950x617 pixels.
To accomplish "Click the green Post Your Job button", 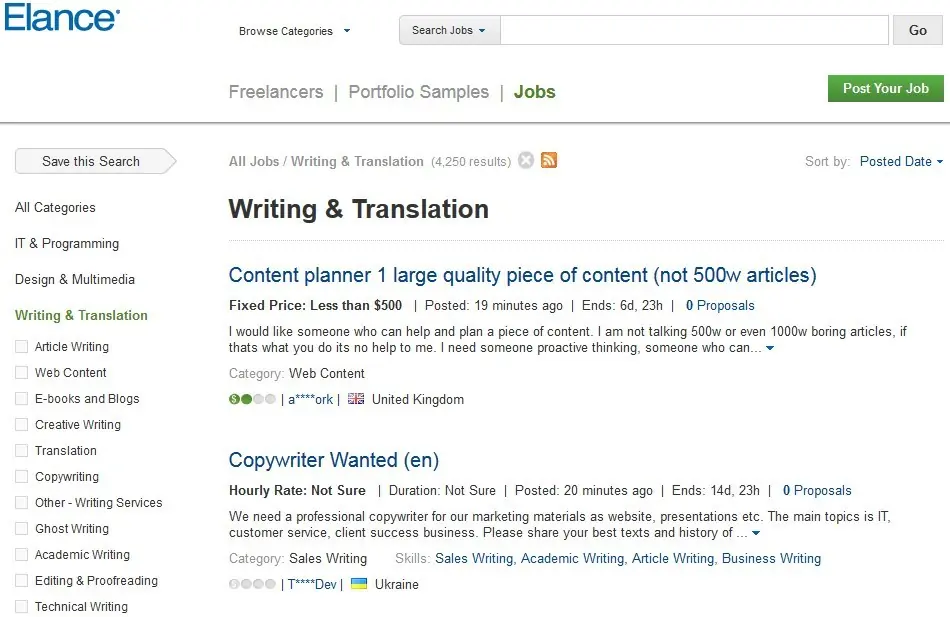I will click(886, 88).
